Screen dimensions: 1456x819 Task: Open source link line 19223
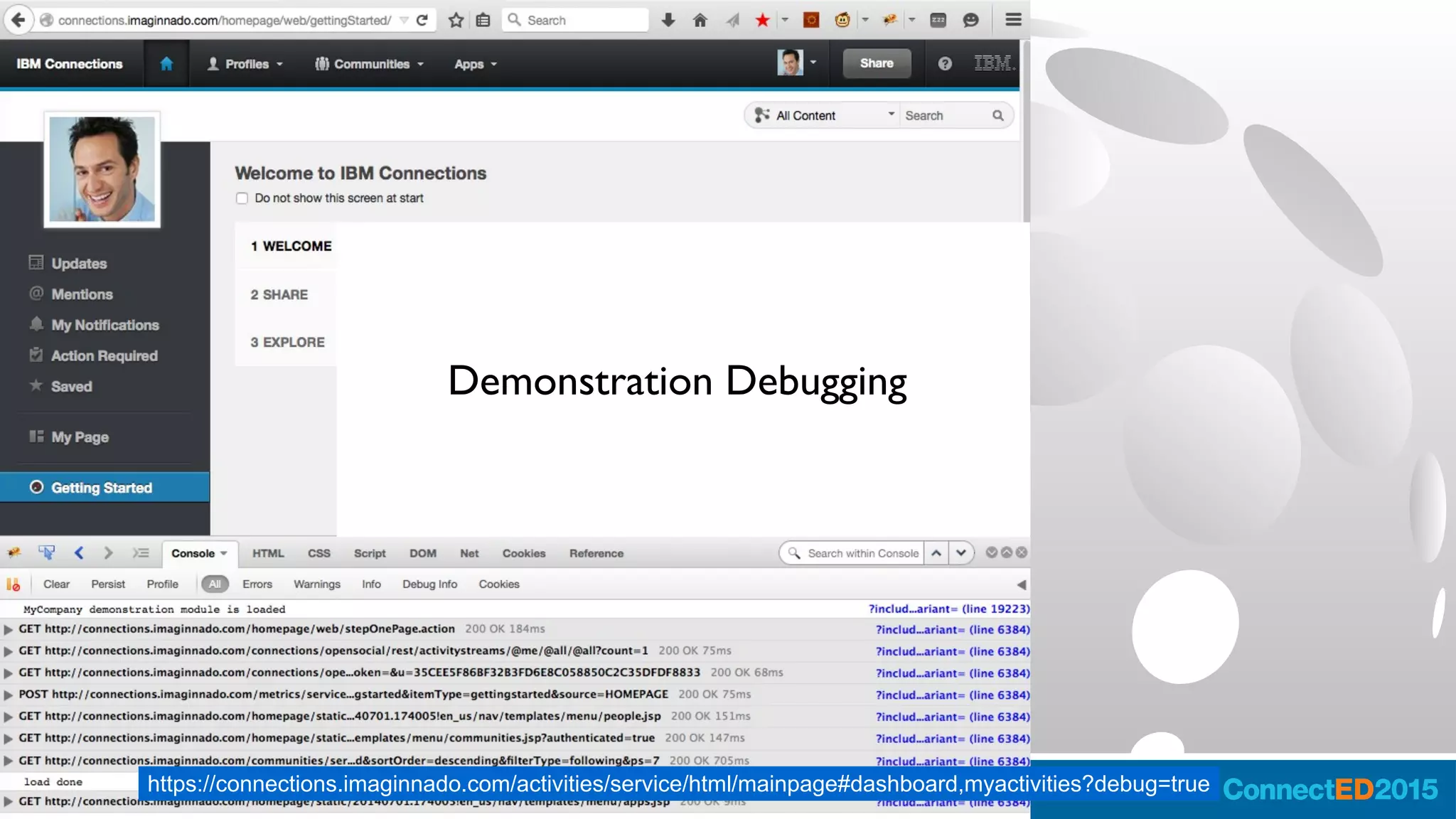[949, 609]
